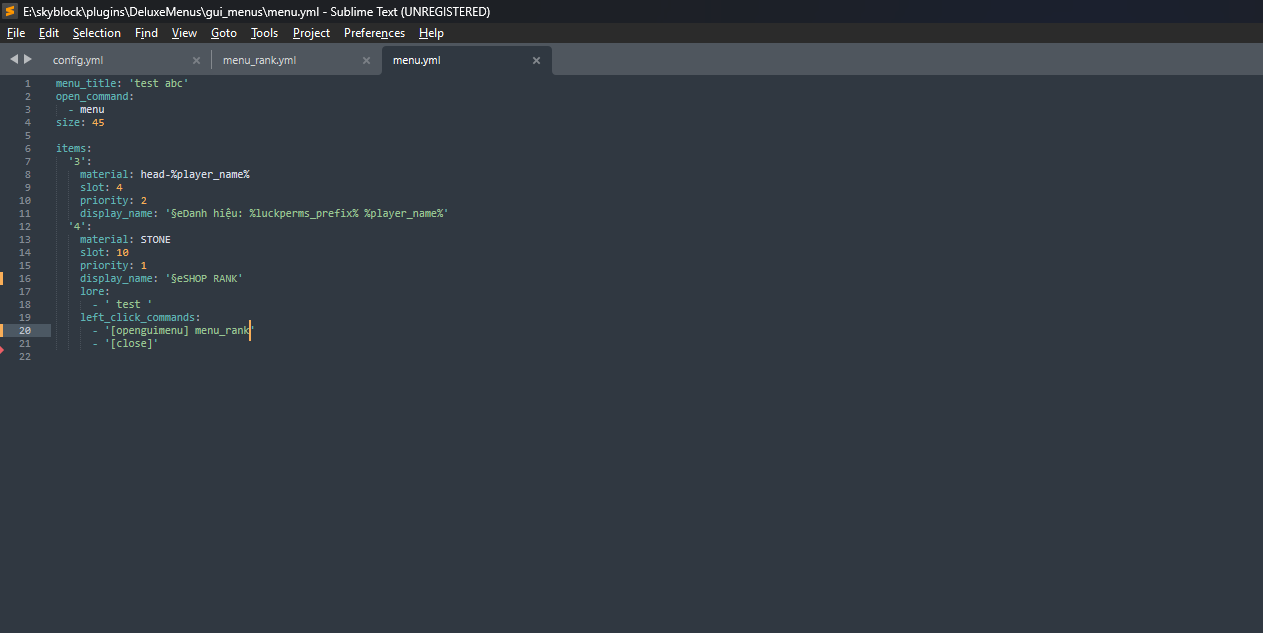Close the config.yml tab
Viewport: 1263px width, 633px height.
[x=196, y=60]
